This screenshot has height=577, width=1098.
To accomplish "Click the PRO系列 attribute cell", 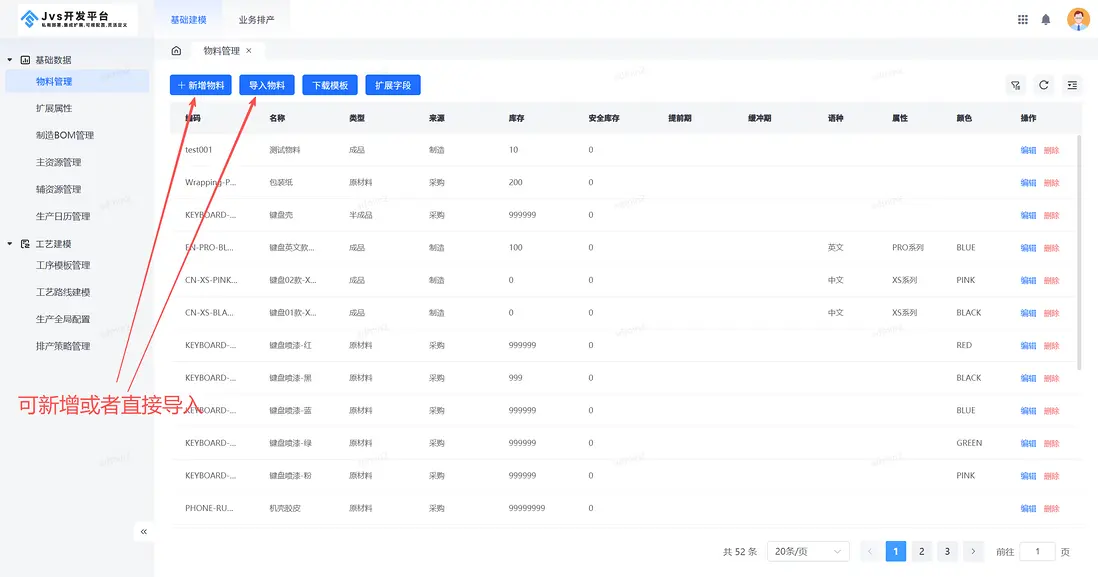I will point(908,248).
